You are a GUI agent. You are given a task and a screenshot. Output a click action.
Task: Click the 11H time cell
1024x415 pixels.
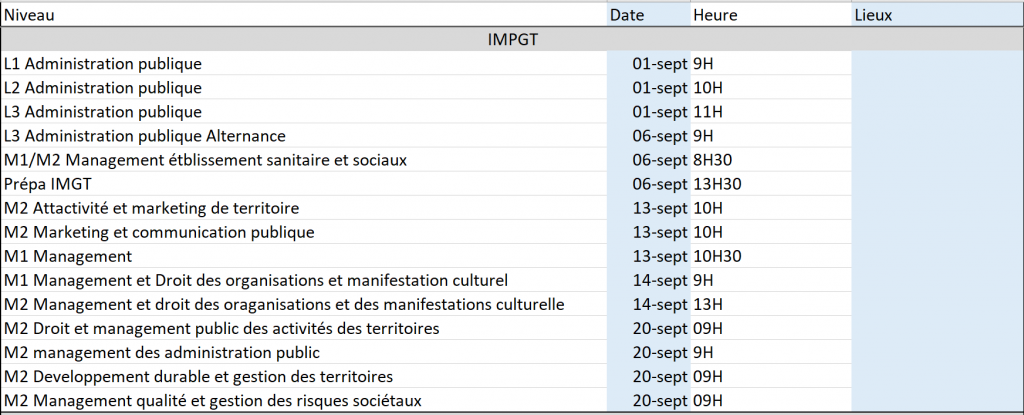click(771, 112)
